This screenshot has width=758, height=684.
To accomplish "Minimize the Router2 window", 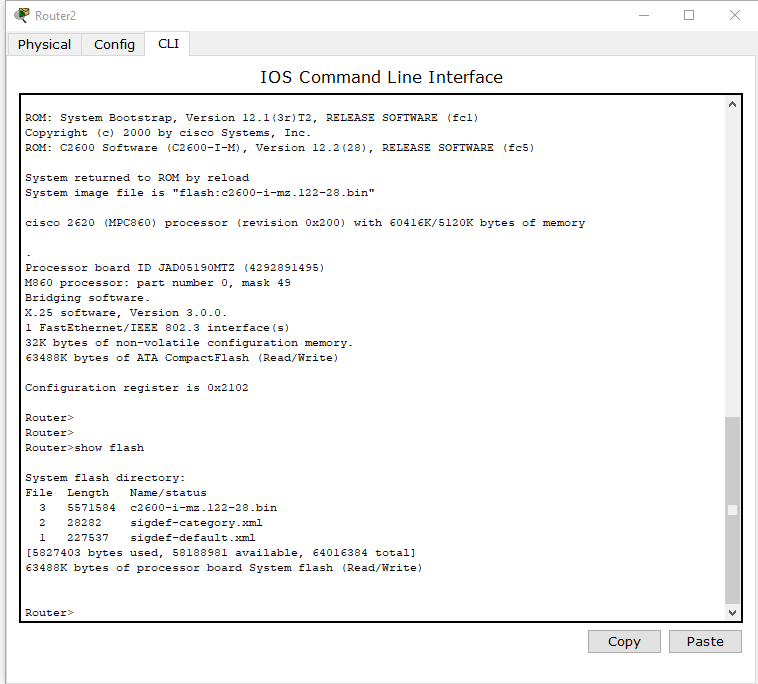I will 644,15.
